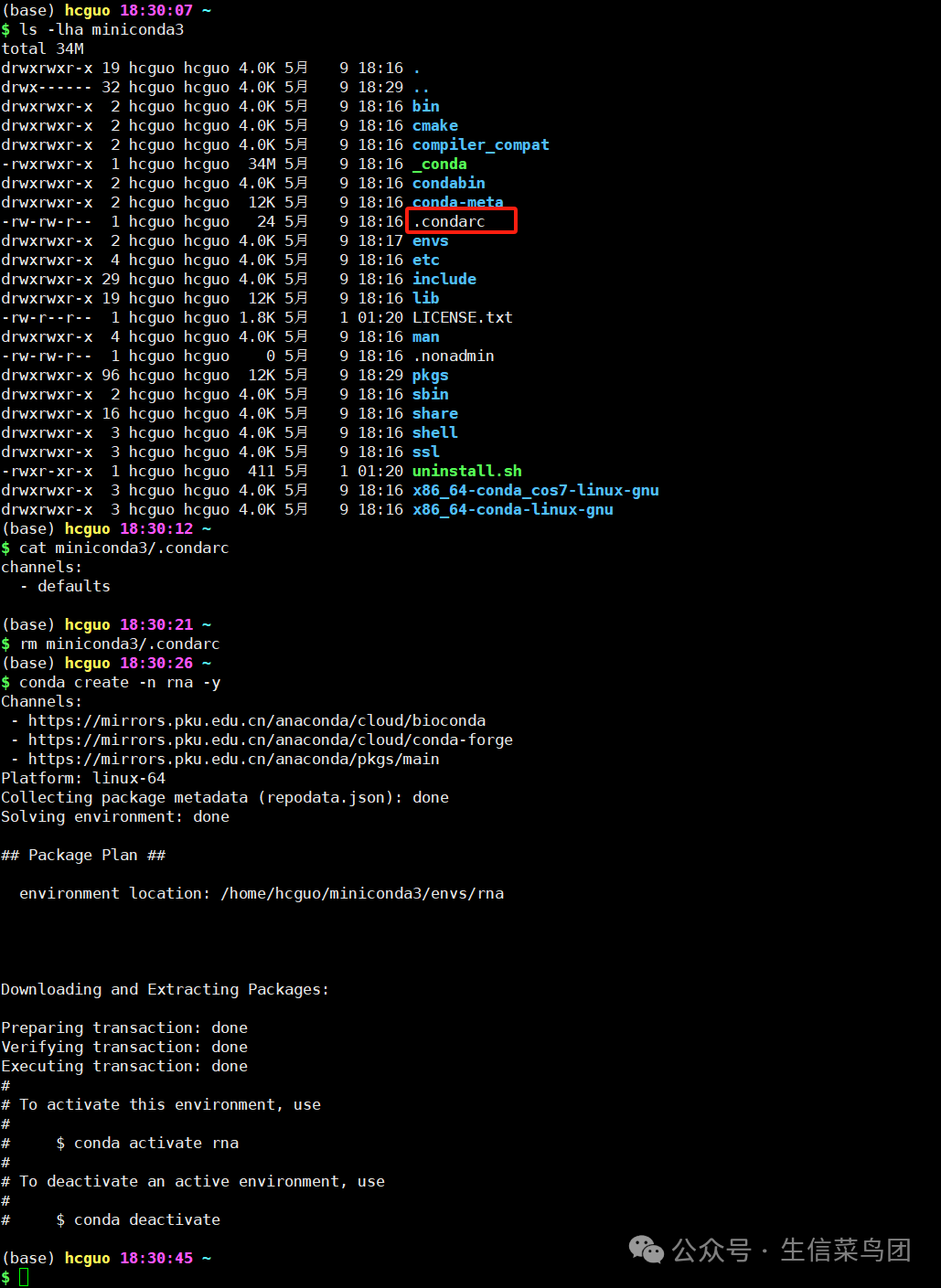Click the "etc" directory name
Image resolution: width=941 pixels, height=1288 pixels.
click(426, 260)
